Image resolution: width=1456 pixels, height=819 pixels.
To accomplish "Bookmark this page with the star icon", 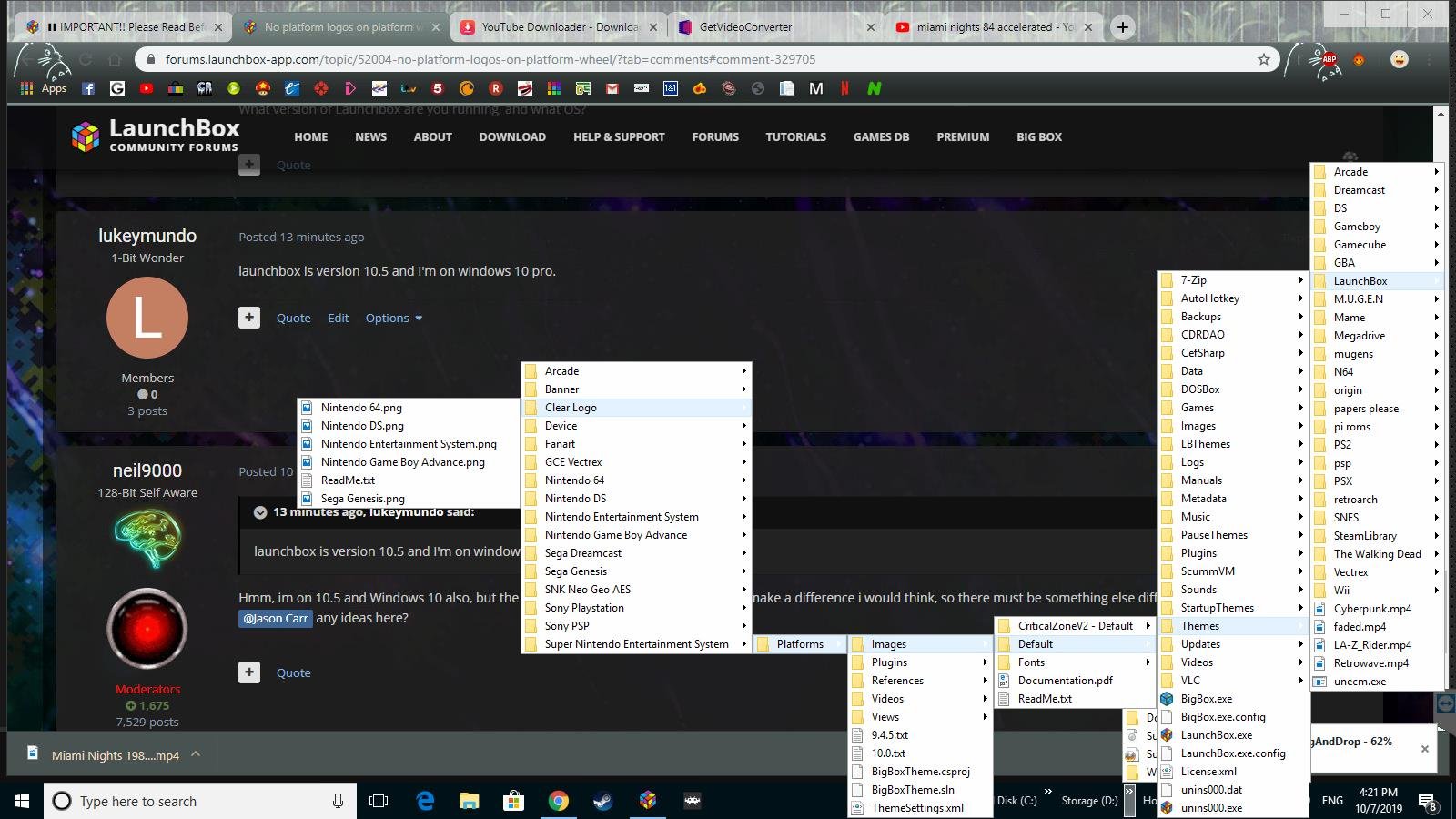I will point(1264,59).
